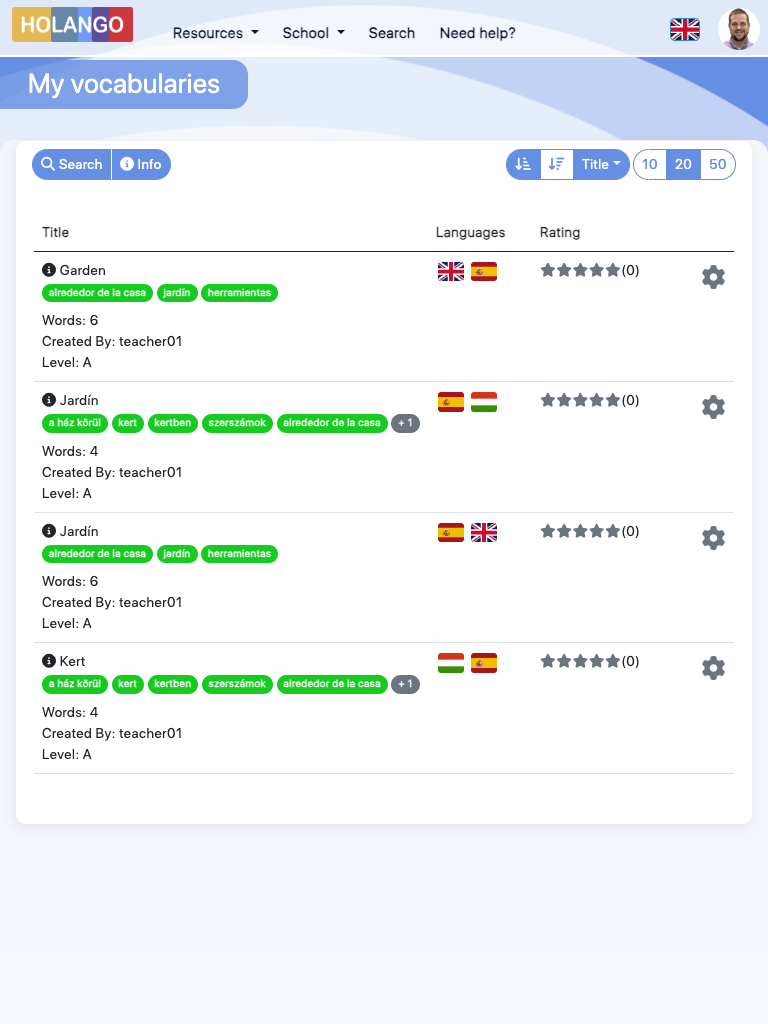Screen dimensions: 768x1024
Task: Click the Search button in the vocabulary toolbar
Action: [72, 165]
